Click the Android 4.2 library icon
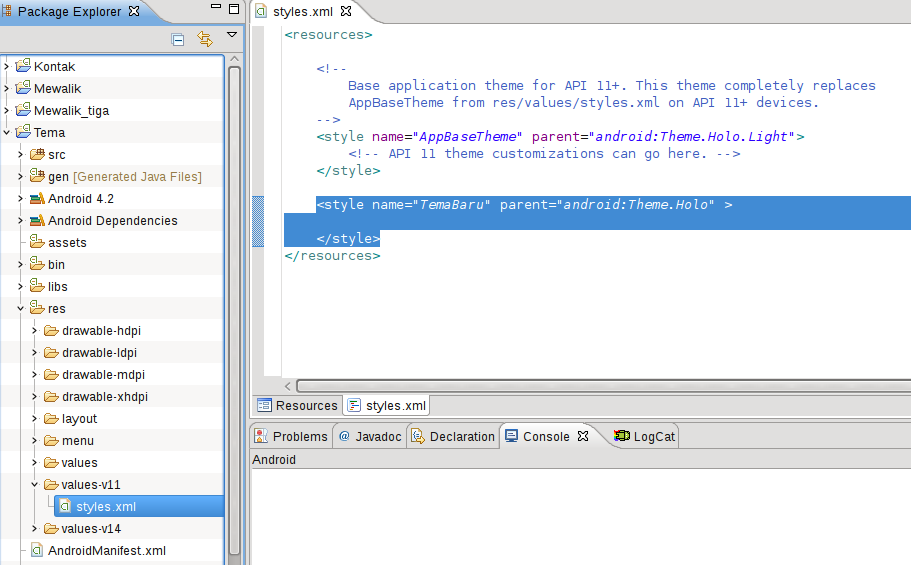Image resolution: width=911 pixels, height=565 pixels. pyautogui.click(x=37, y=199)
